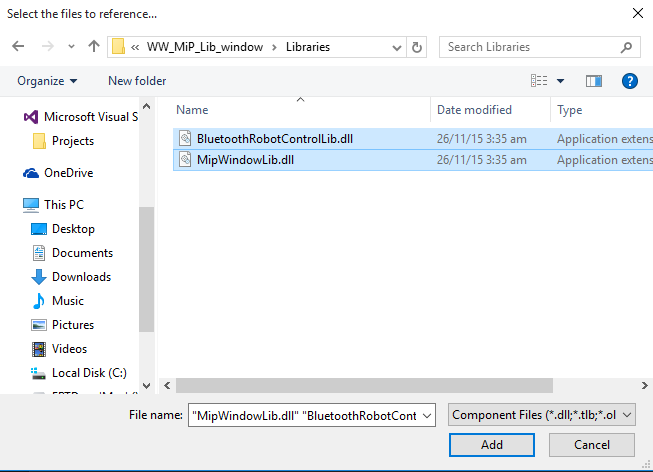Open the Projects folder

tap(73, 141)
